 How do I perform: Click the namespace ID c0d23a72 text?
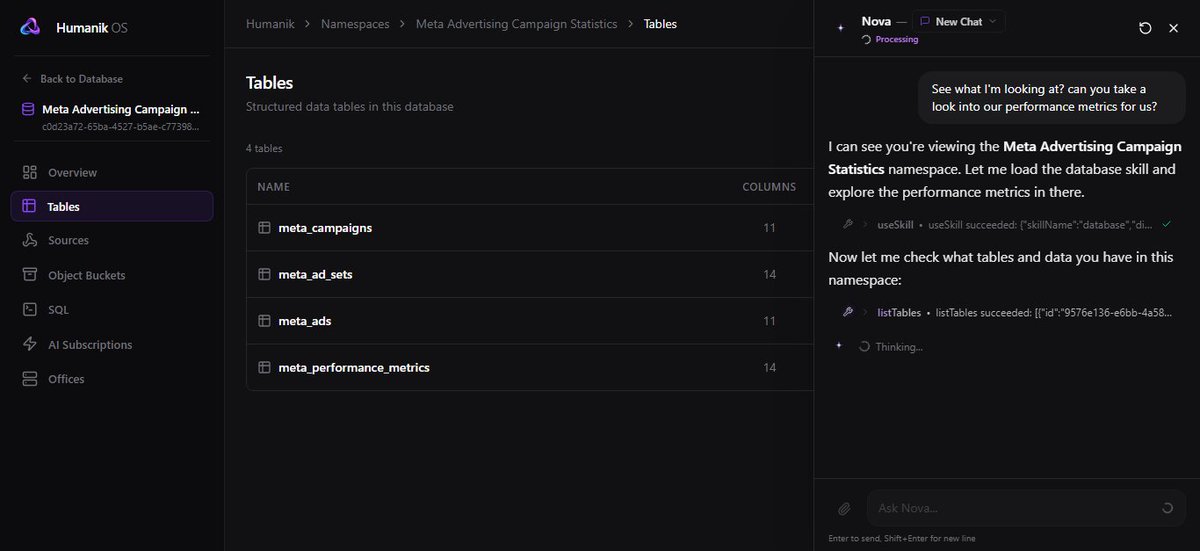click(120, 127)
